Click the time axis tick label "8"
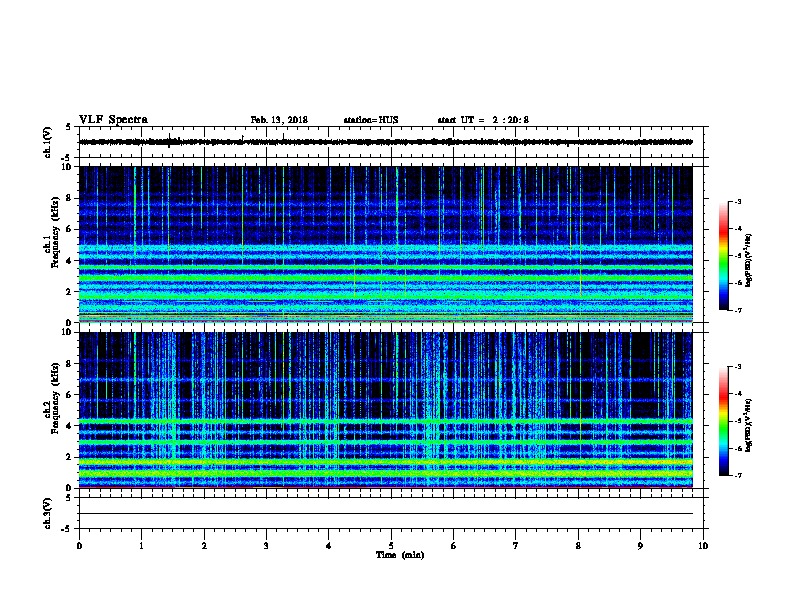 [578, 546]
